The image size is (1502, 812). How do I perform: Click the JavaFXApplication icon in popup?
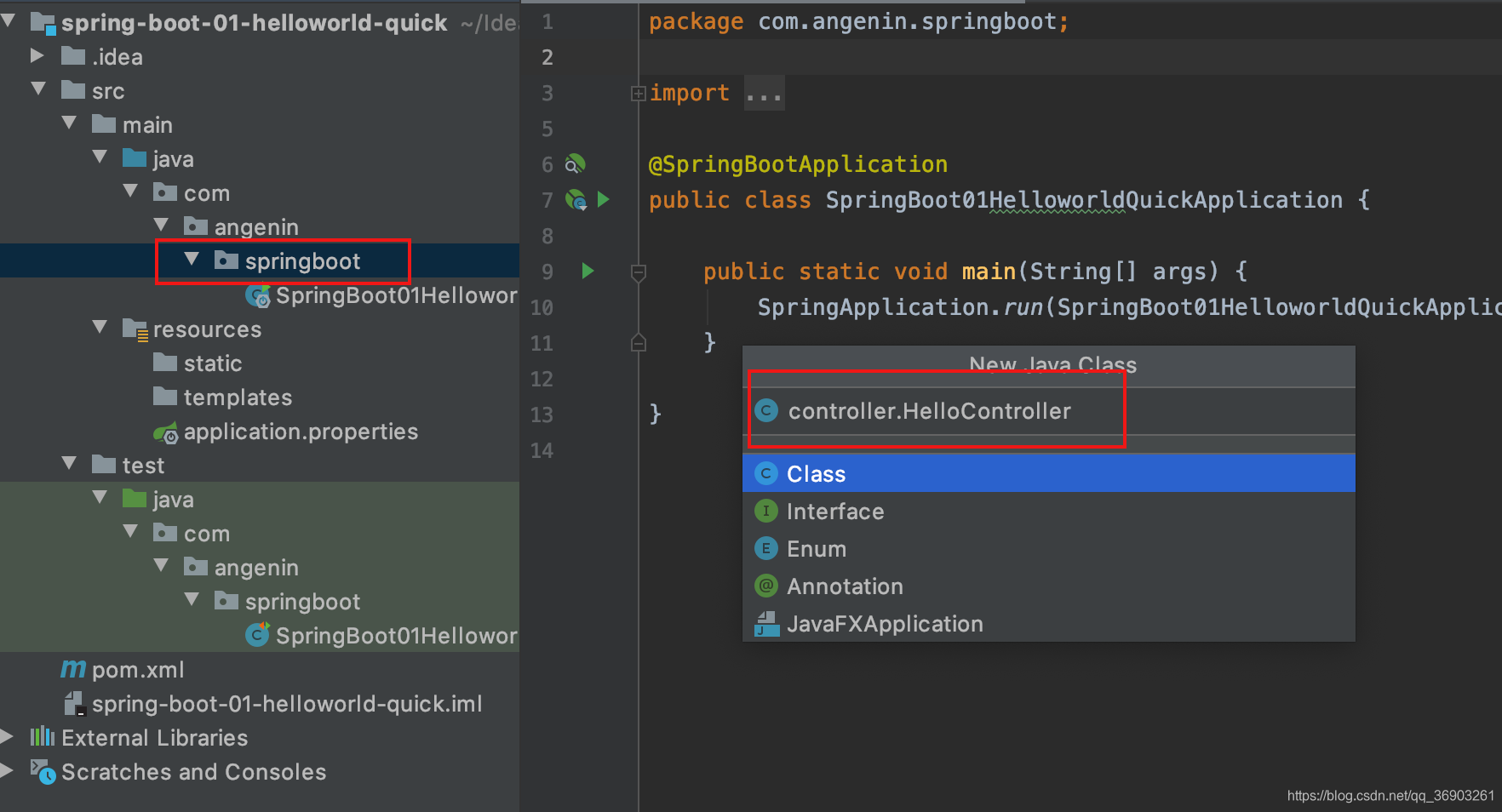pos(766,624)
